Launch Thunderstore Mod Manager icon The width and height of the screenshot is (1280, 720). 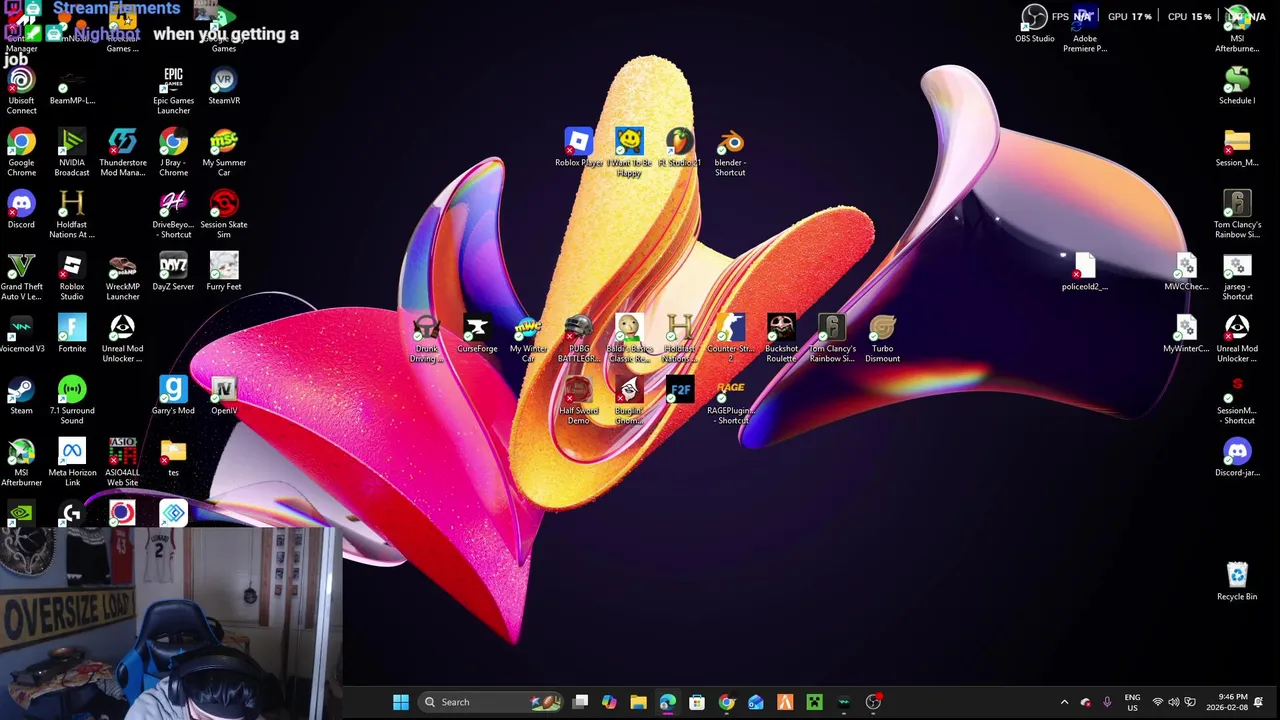(122, 152)
